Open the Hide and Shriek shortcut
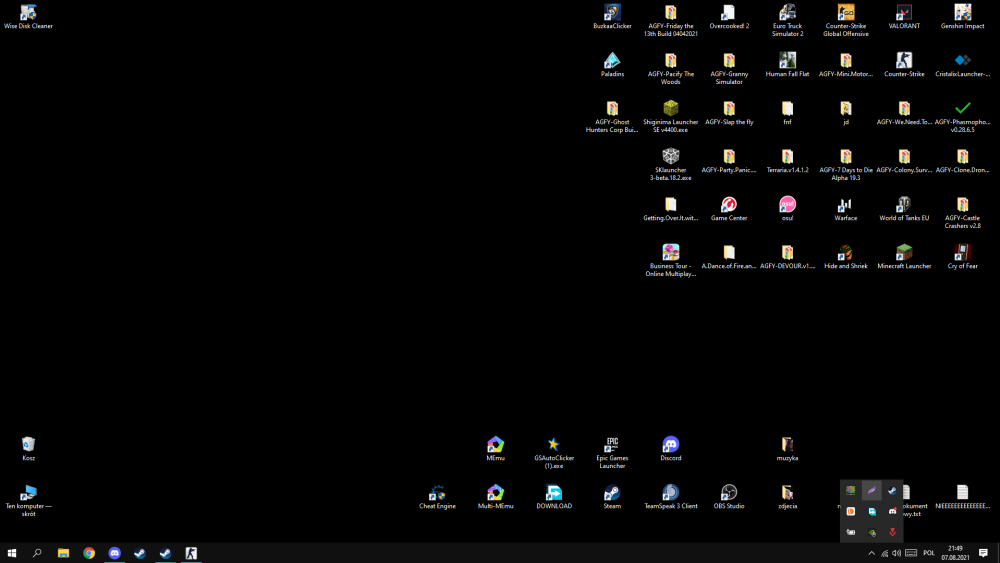 [846, 256]
